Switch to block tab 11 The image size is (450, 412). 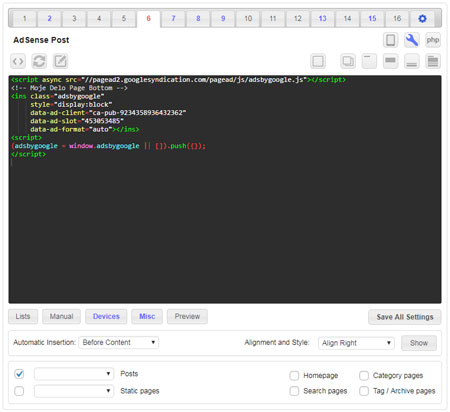click(273, 18)
